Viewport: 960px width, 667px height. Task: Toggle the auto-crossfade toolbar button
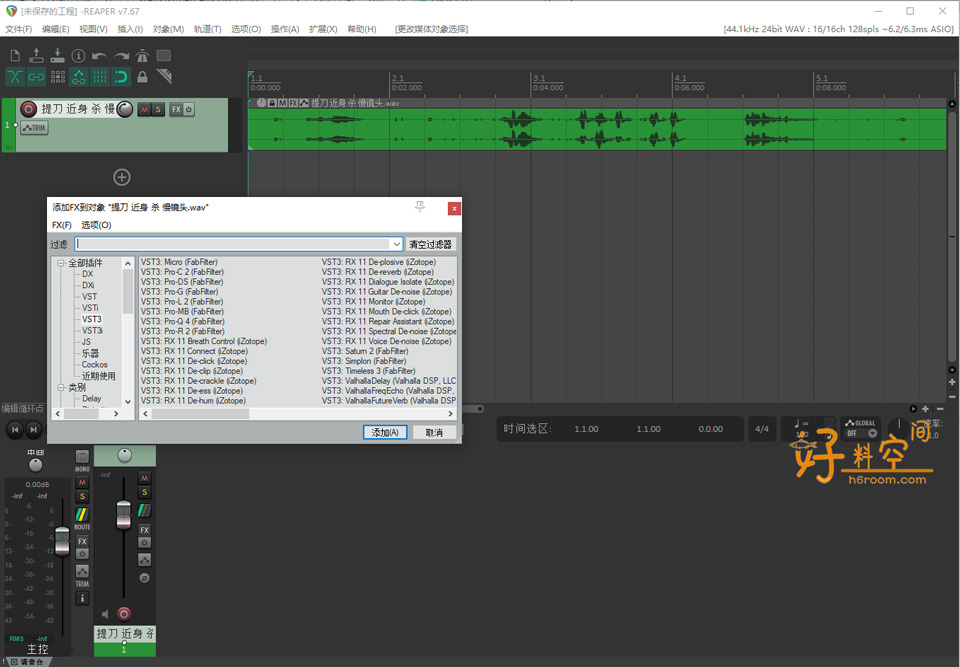(16, 77)
